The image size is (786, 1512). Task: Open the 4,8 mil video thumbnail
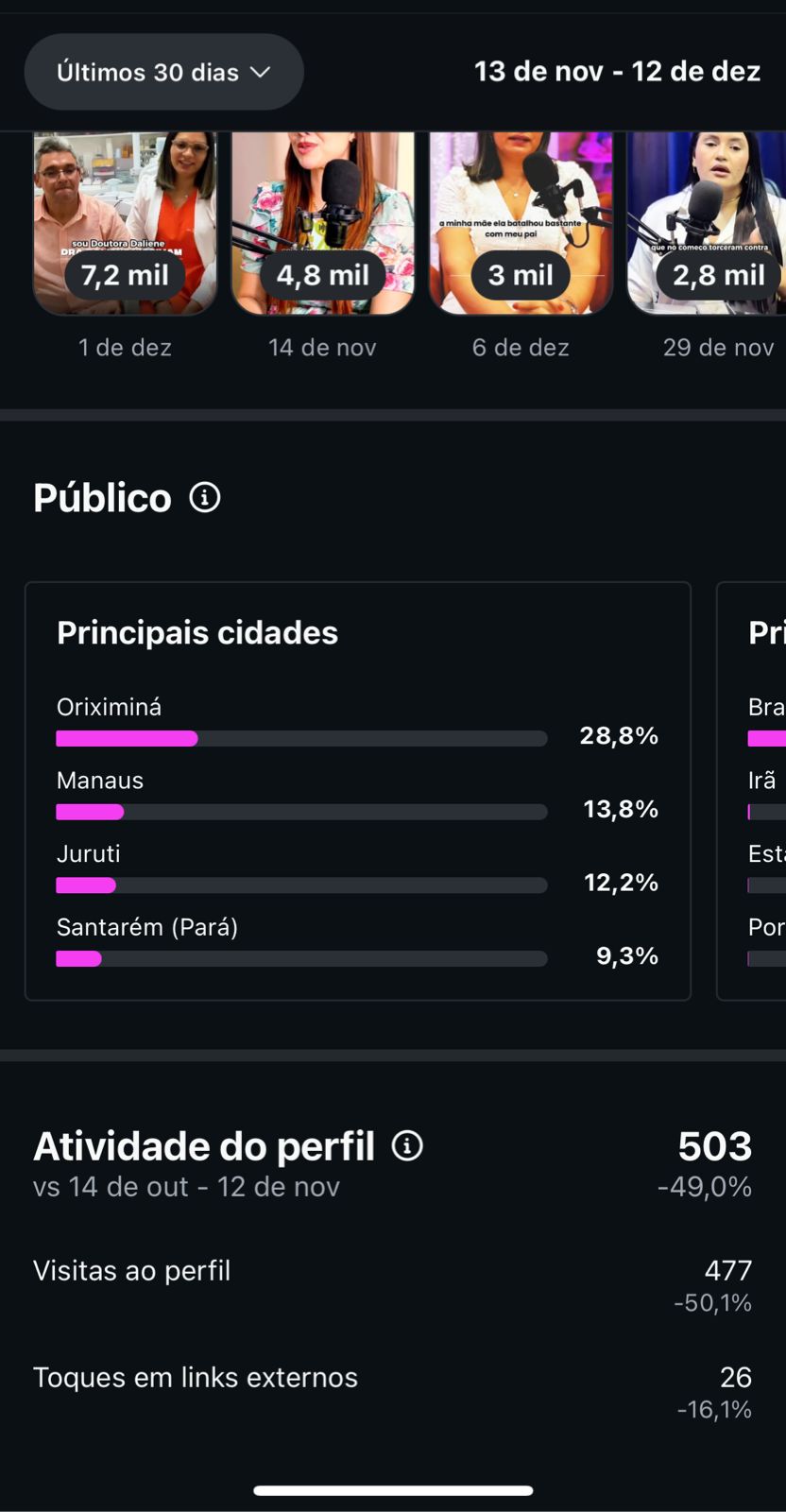[x=323, y=223]
